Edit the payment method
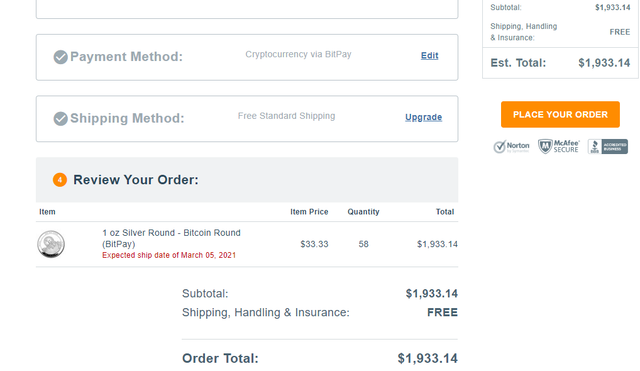 pyautogui.click(x=429, y=56)
